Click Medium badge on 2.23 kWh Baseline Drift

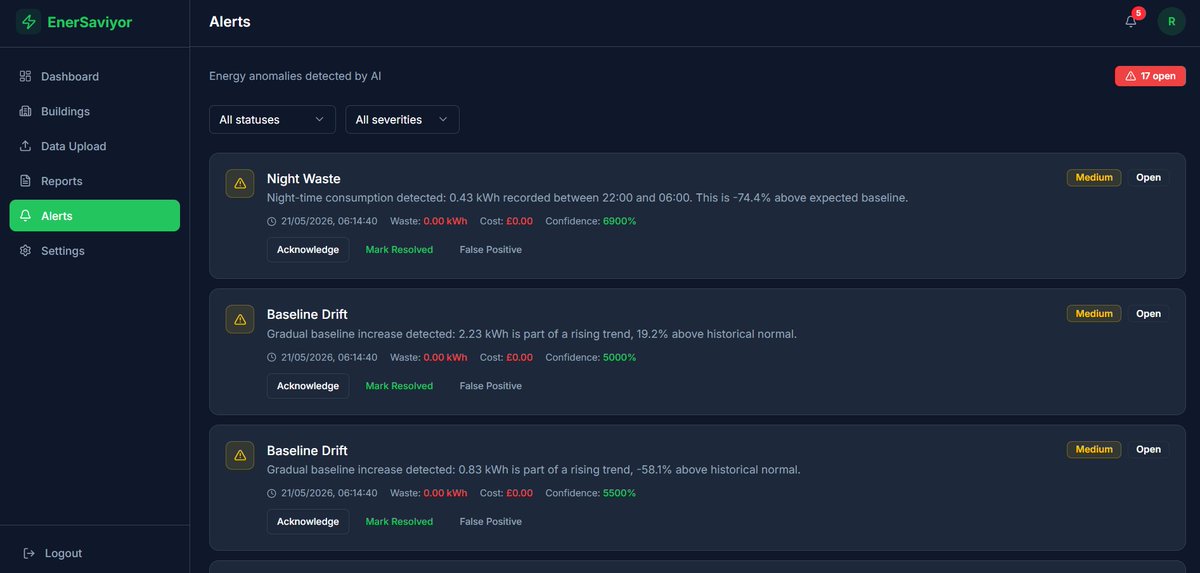(x=1094, y=313)
